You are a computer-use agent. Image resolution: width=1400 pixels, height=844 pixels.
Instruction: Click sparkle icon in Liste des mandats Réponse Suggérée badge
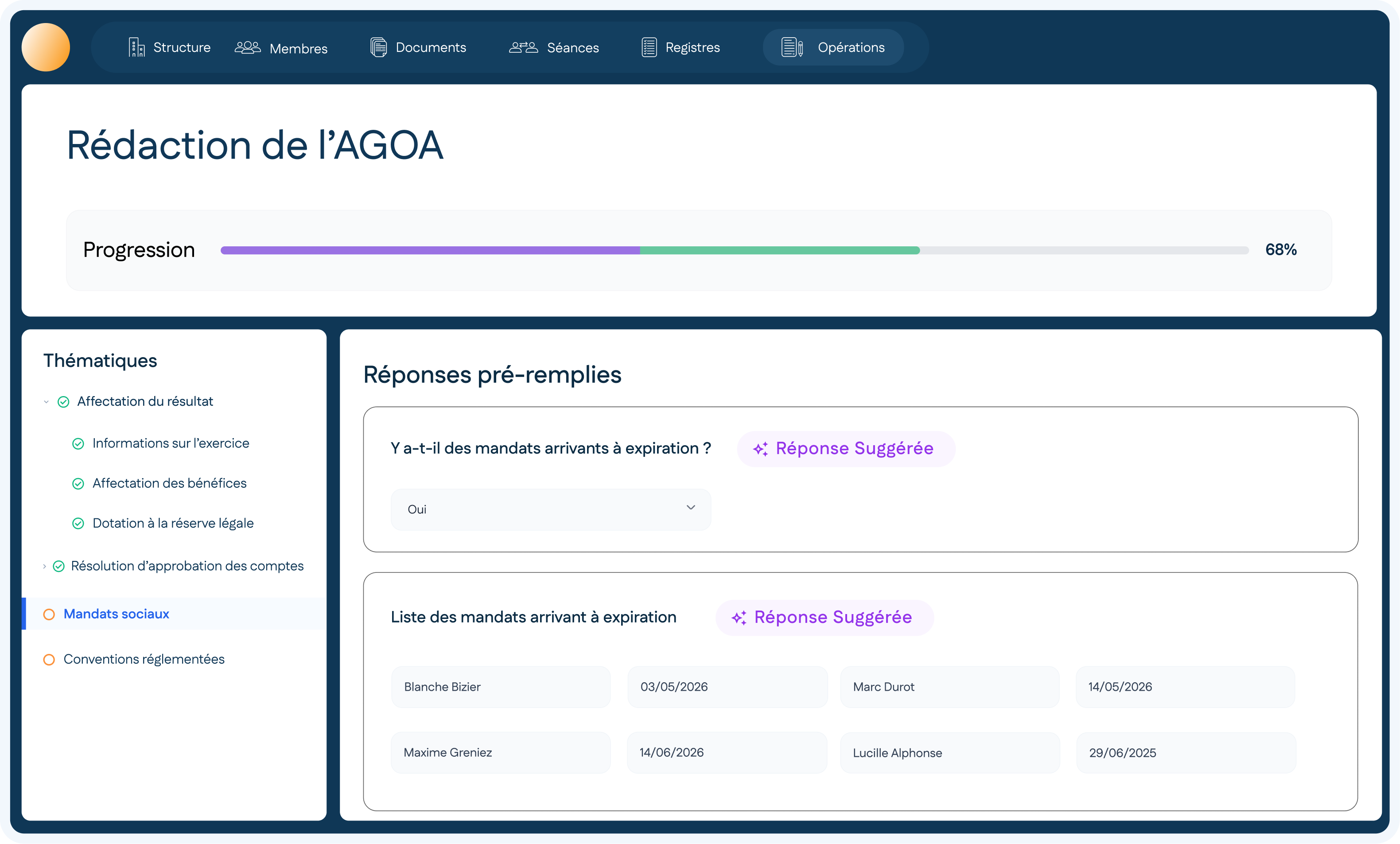click(739, 618)
